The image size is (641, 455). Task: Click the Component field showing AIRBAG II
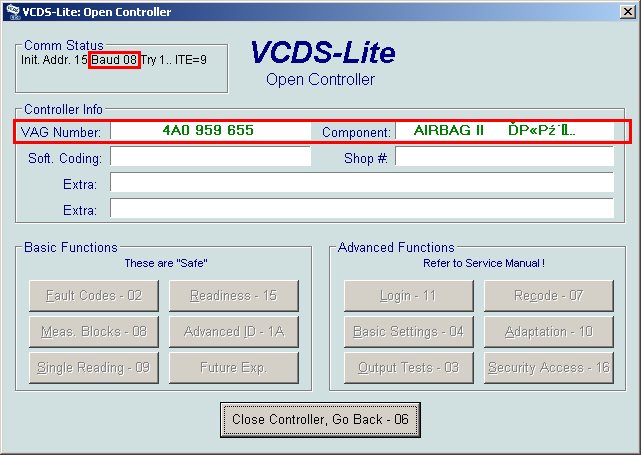coord(504,131)
